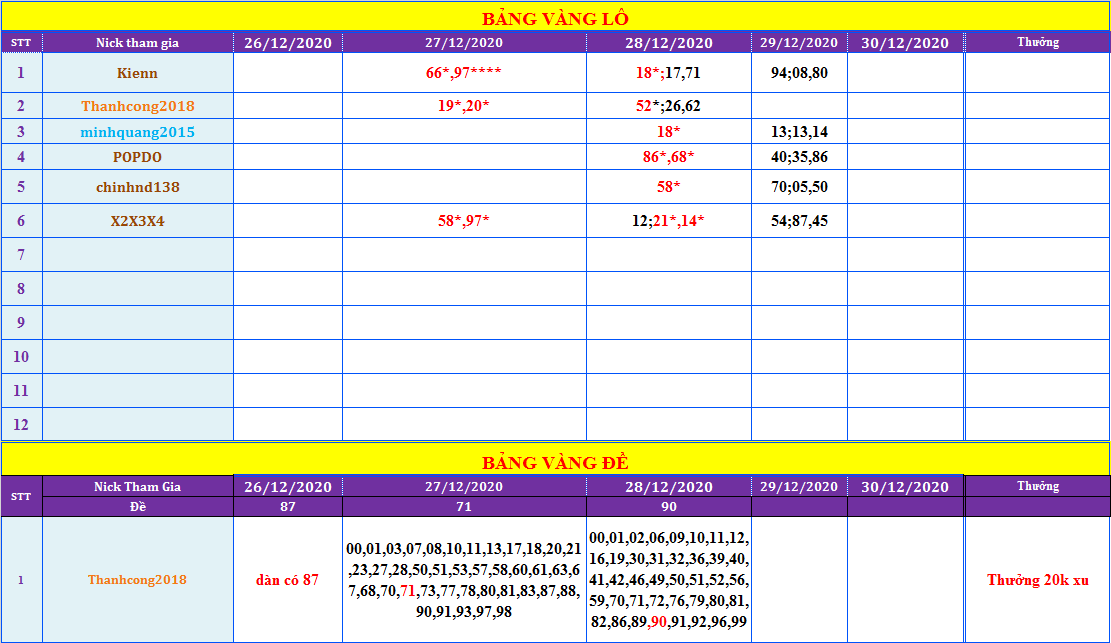This screenshot has height=643, width=1111.
Task: Select row number 6 beside X2X3X4
Action: pos(21,220)
